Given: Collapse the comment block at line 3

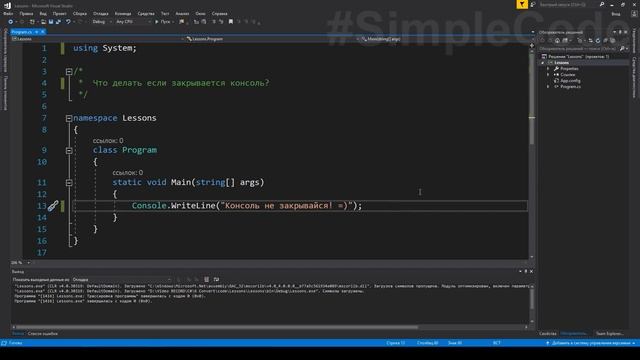Looking at the screenshot, I should [x=69, y=72].
